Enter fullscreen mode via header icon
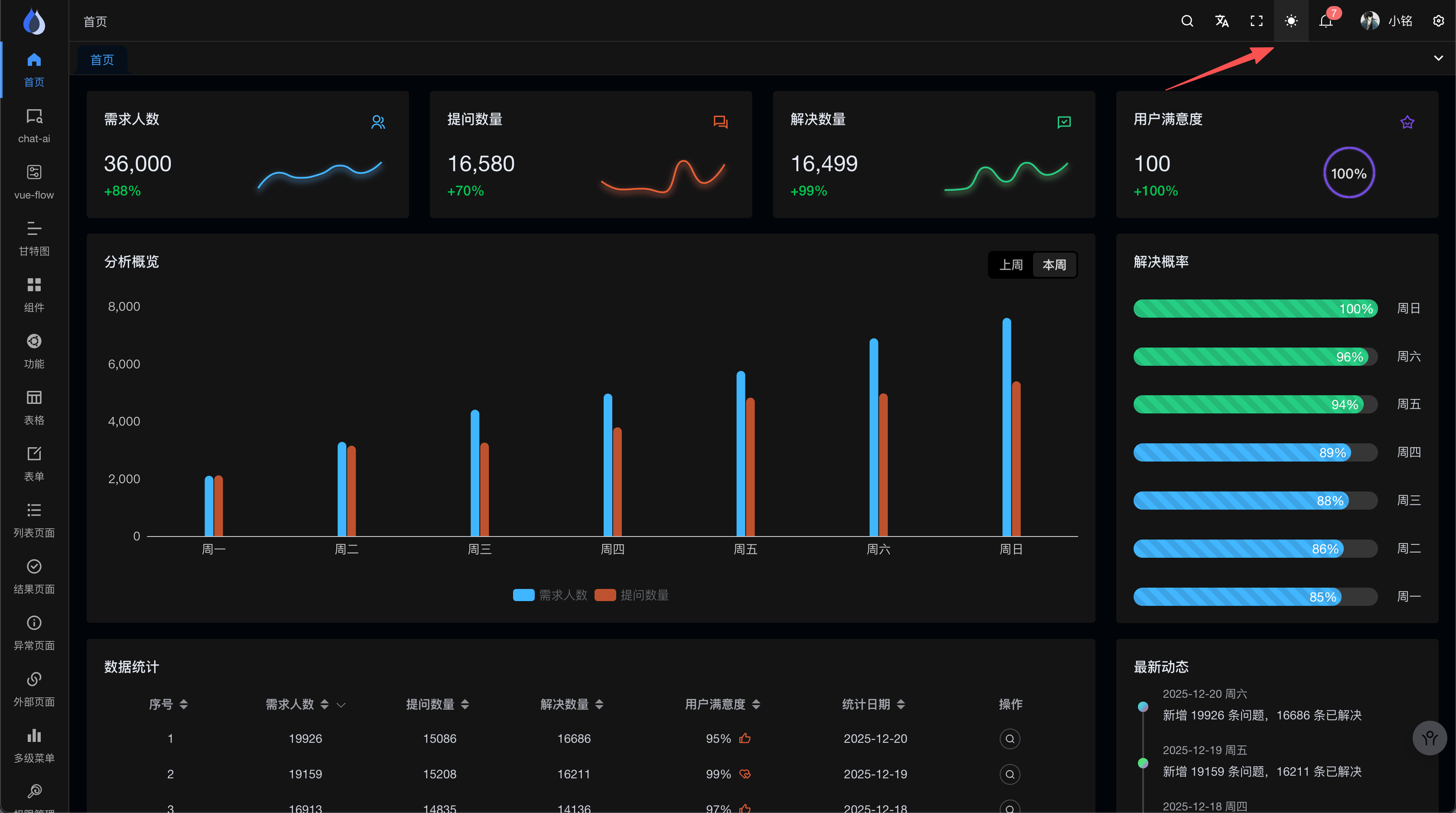Screen dimensions: 1456x813 point(1257,21)
